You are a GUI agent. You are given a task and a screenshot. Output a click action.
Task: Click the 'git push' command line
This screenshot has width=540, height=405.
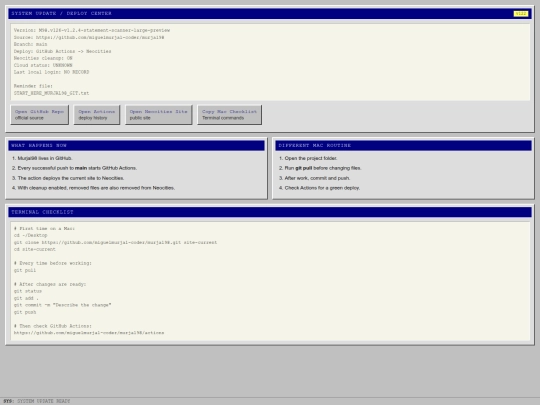[x=25, y=312]
